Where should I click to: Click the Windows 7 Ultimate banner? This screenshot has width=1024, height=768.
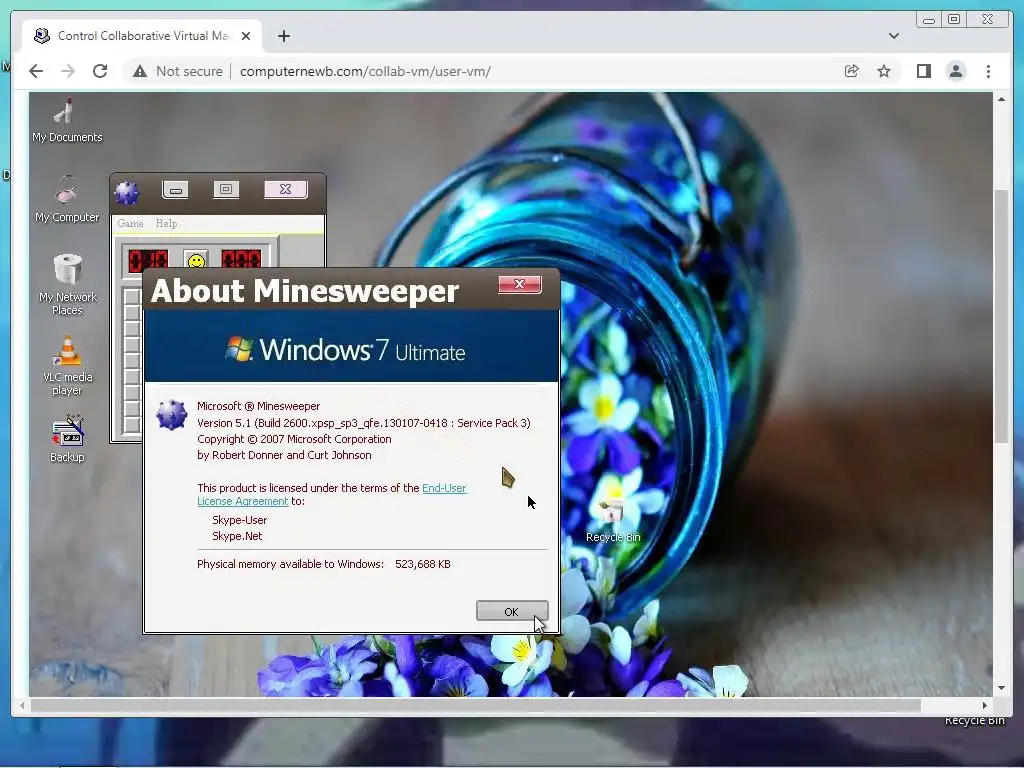[351, 346]
